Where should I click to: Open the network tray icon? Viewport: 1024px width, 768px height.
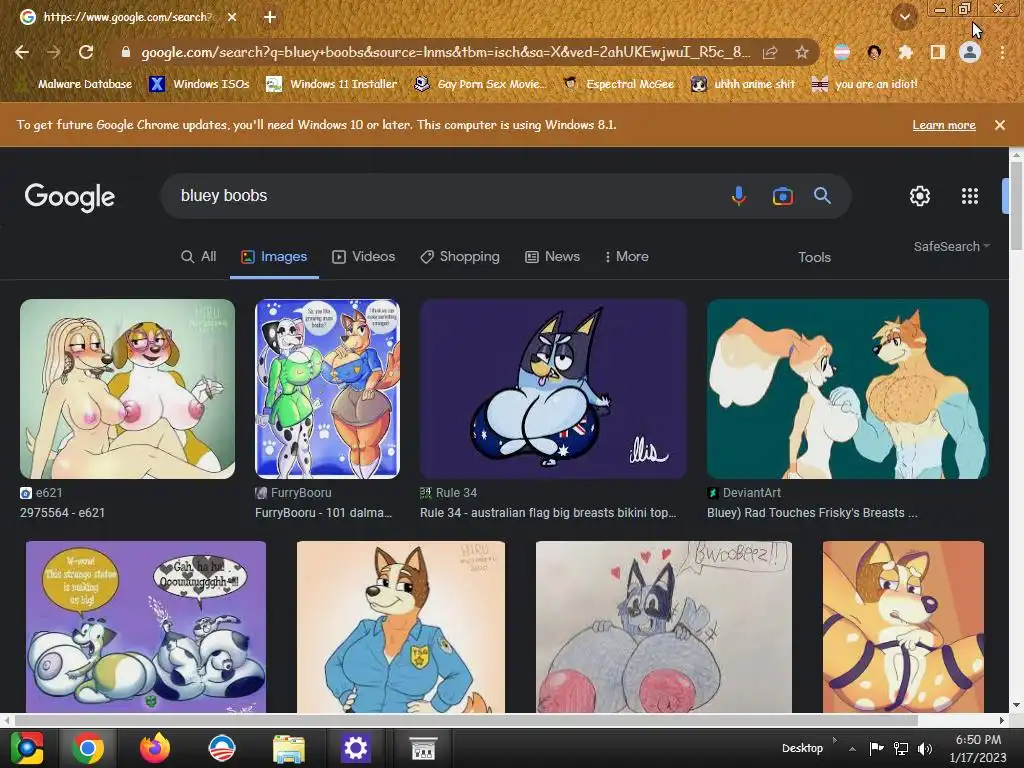tap(901, 748)
